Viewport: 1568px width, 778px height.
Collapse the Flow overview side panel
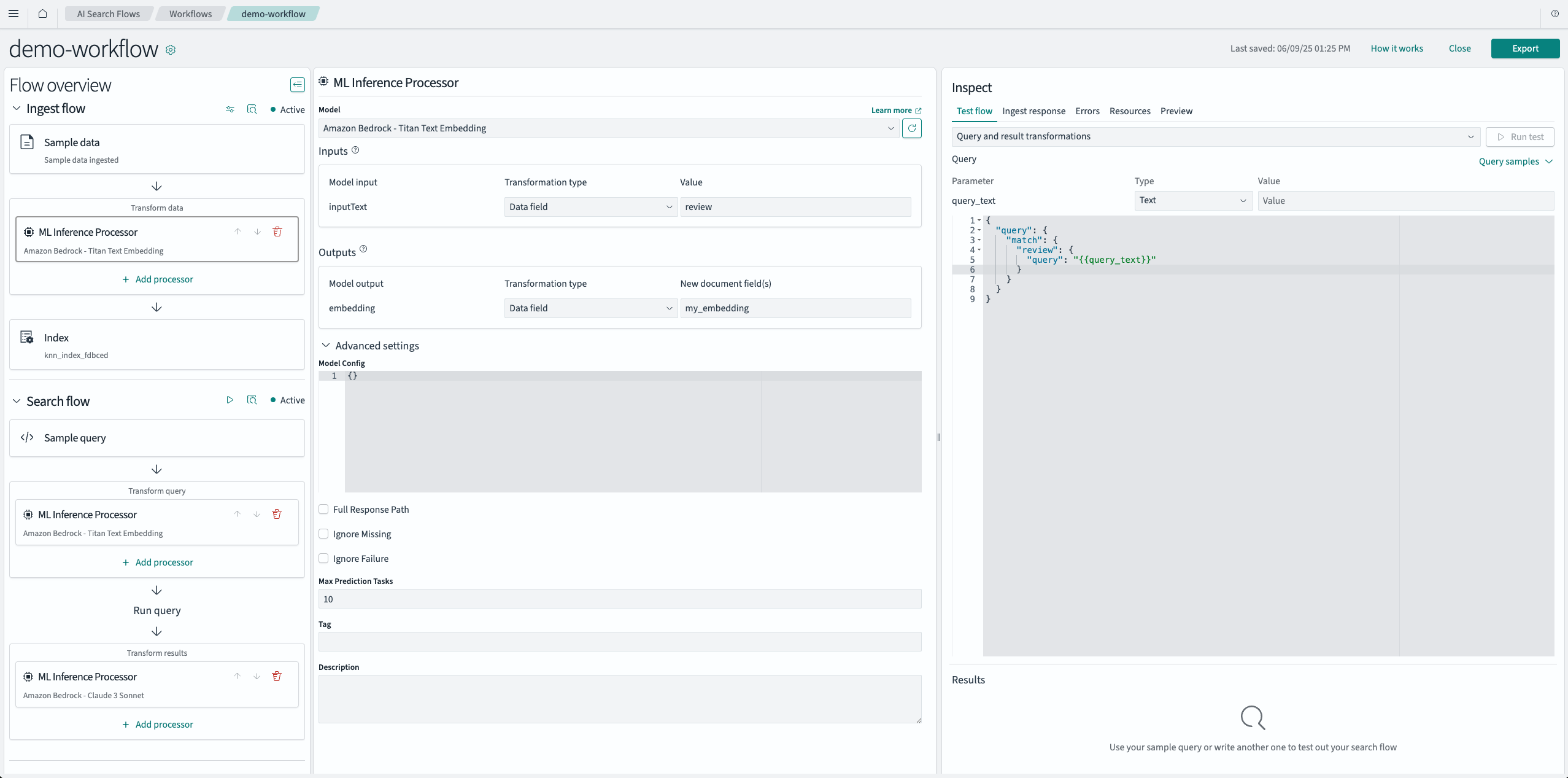coord(297,85)
